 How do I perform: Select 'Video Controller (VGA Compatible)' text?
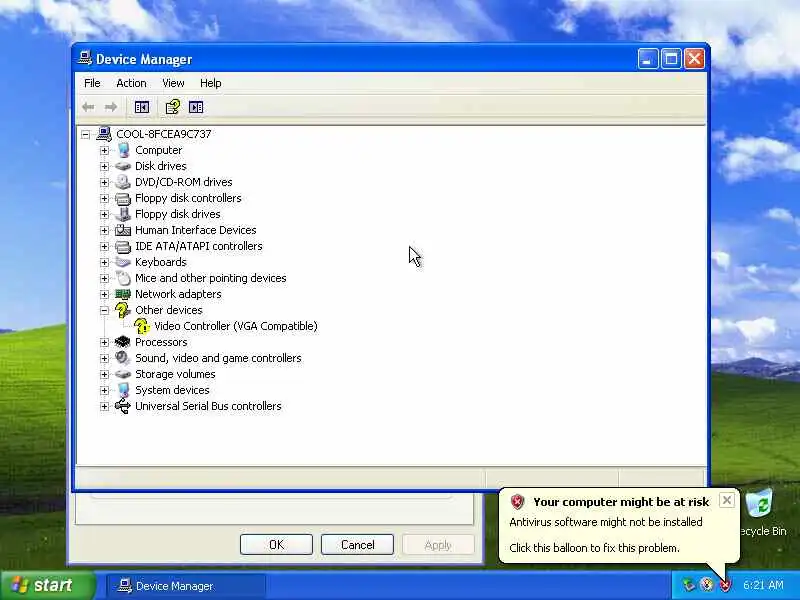(236, 326)
